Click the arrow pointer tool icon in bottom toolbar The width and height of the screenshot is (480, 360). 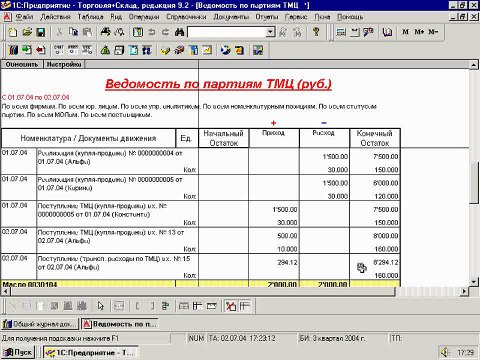click(101, 306)
